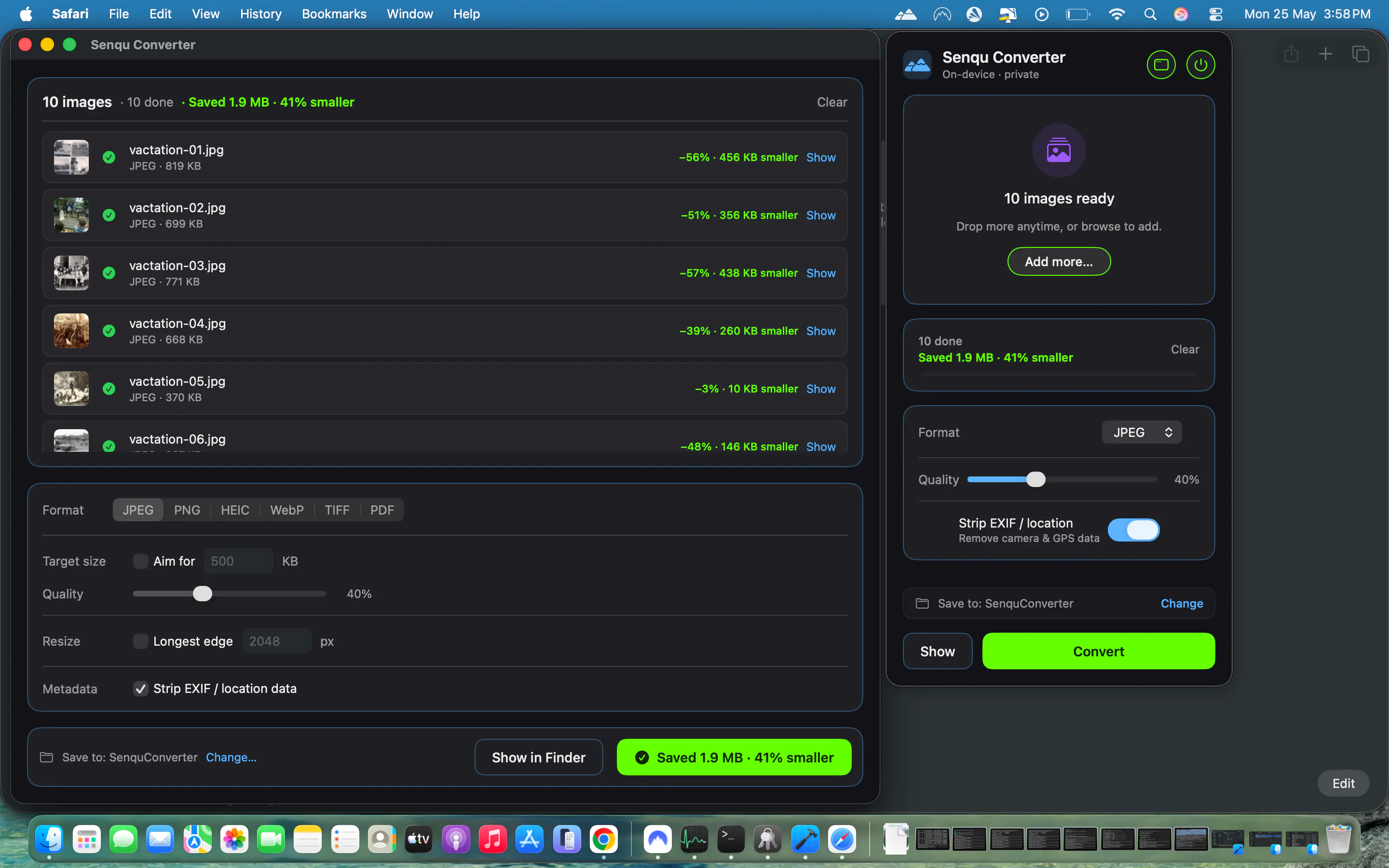Select the WebP format segment
Screen dimensions: 1389x868
coord(287,510)
